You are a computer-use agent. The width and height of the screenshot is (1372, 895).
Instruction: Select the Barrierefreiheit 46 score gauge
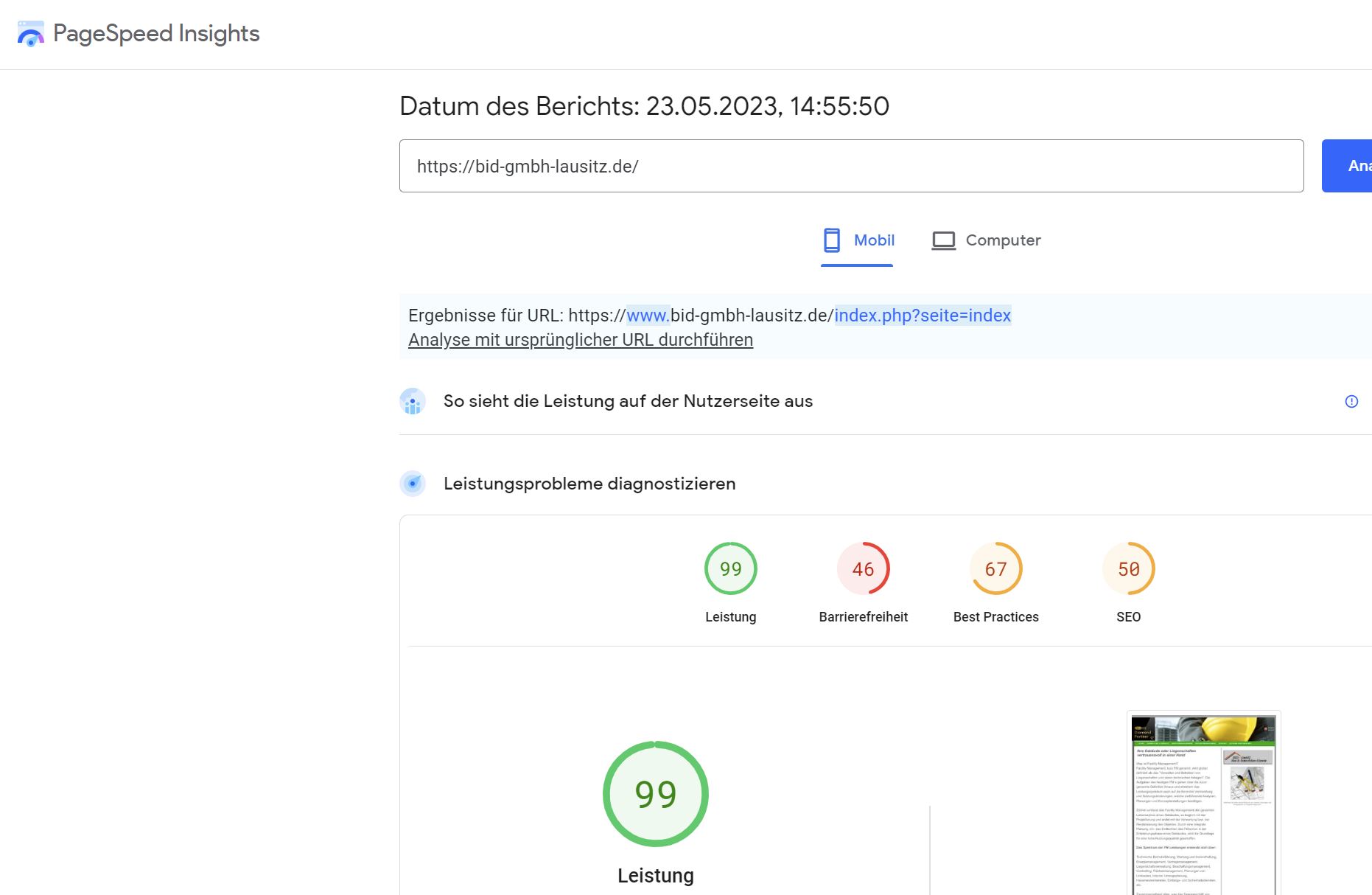coord(864,568)
